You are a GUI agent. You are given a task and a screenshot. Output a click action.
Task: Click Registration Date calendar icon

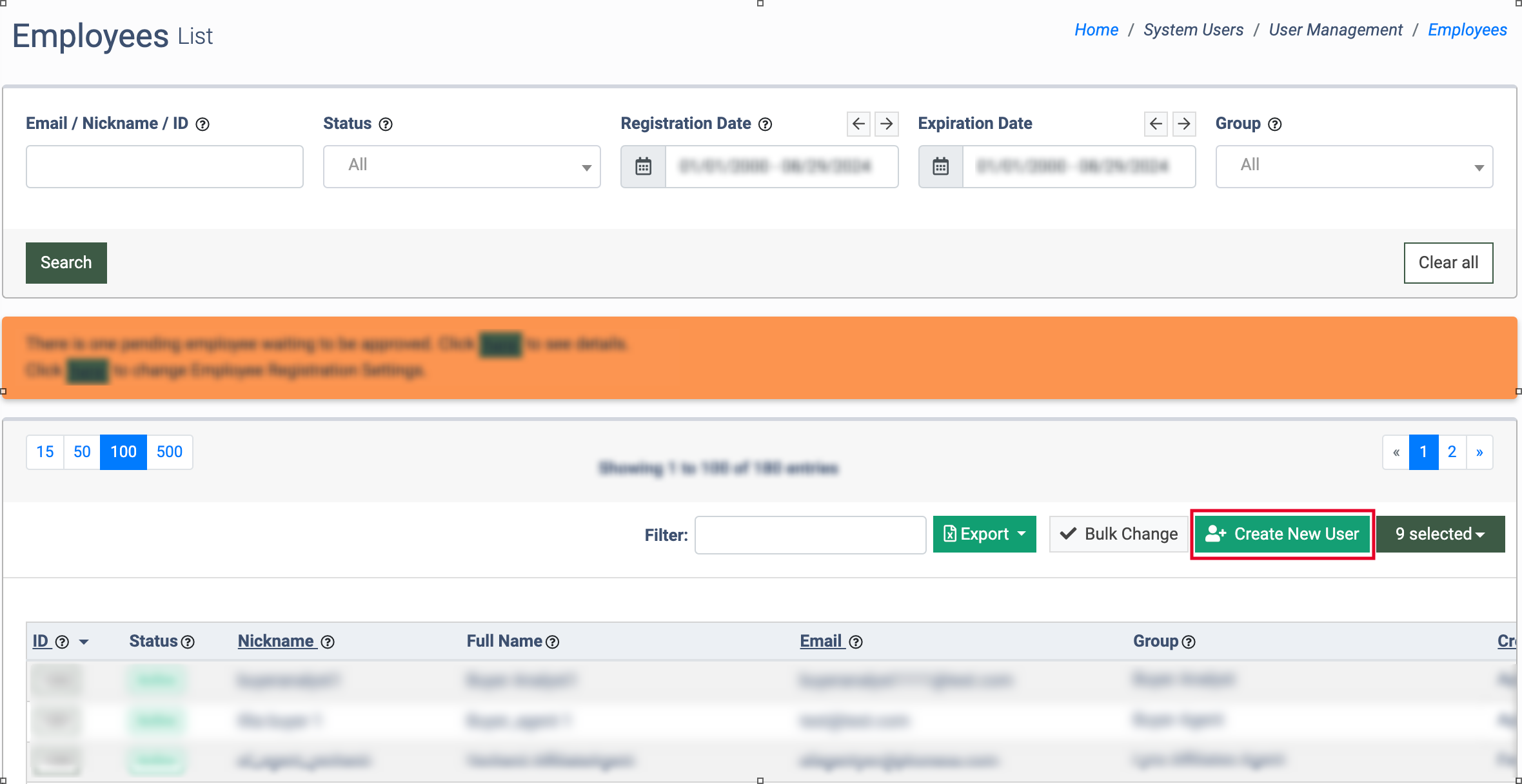[643, 166]
